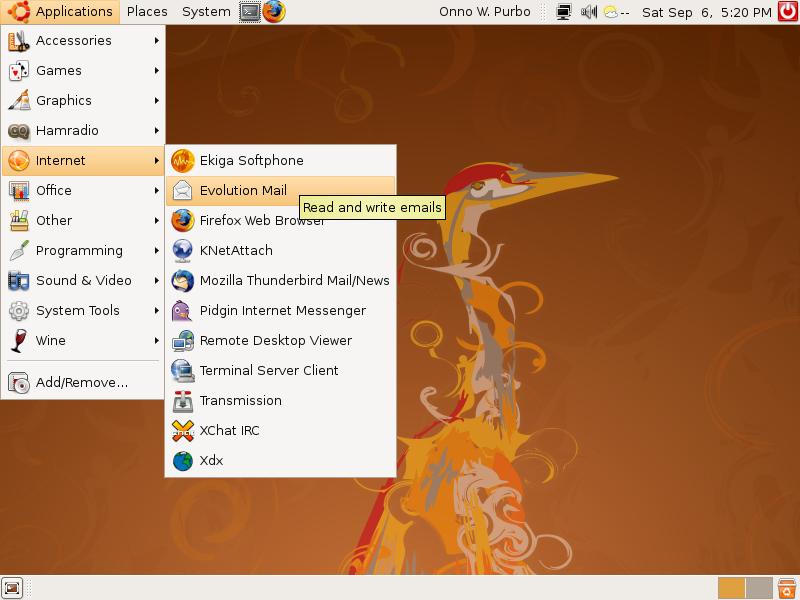Open the System menu
This screenshot has height=600, width=800.
pos(206,12)
